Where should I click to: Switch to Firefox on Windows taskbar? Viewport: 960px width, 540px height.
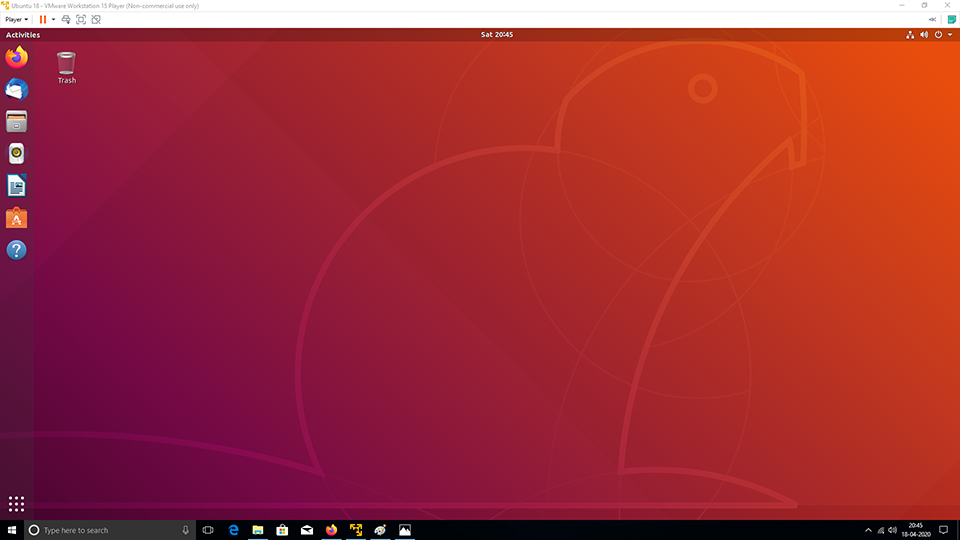pos(331,530)
